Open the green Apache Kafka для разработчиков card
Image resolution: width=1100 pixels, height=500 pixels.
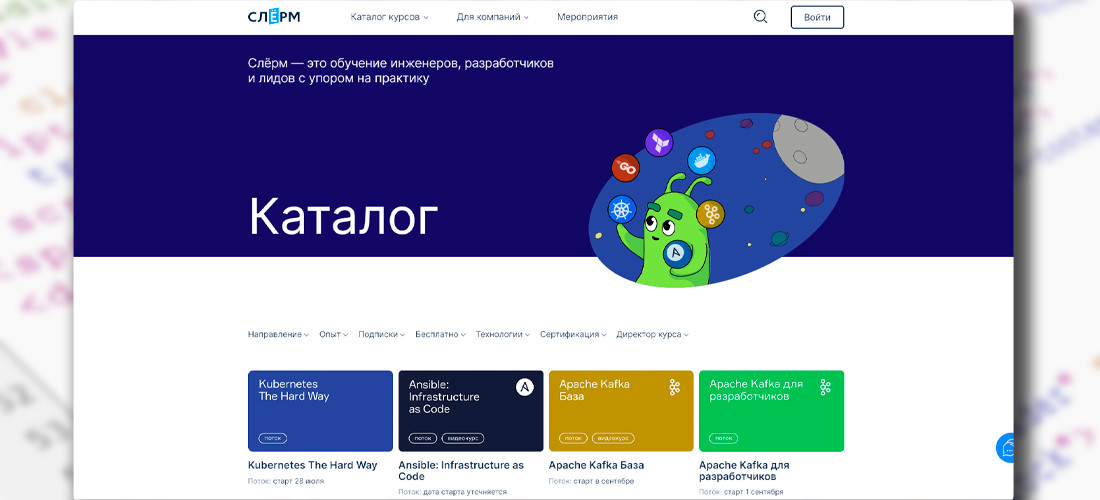(x=772, y=411)
